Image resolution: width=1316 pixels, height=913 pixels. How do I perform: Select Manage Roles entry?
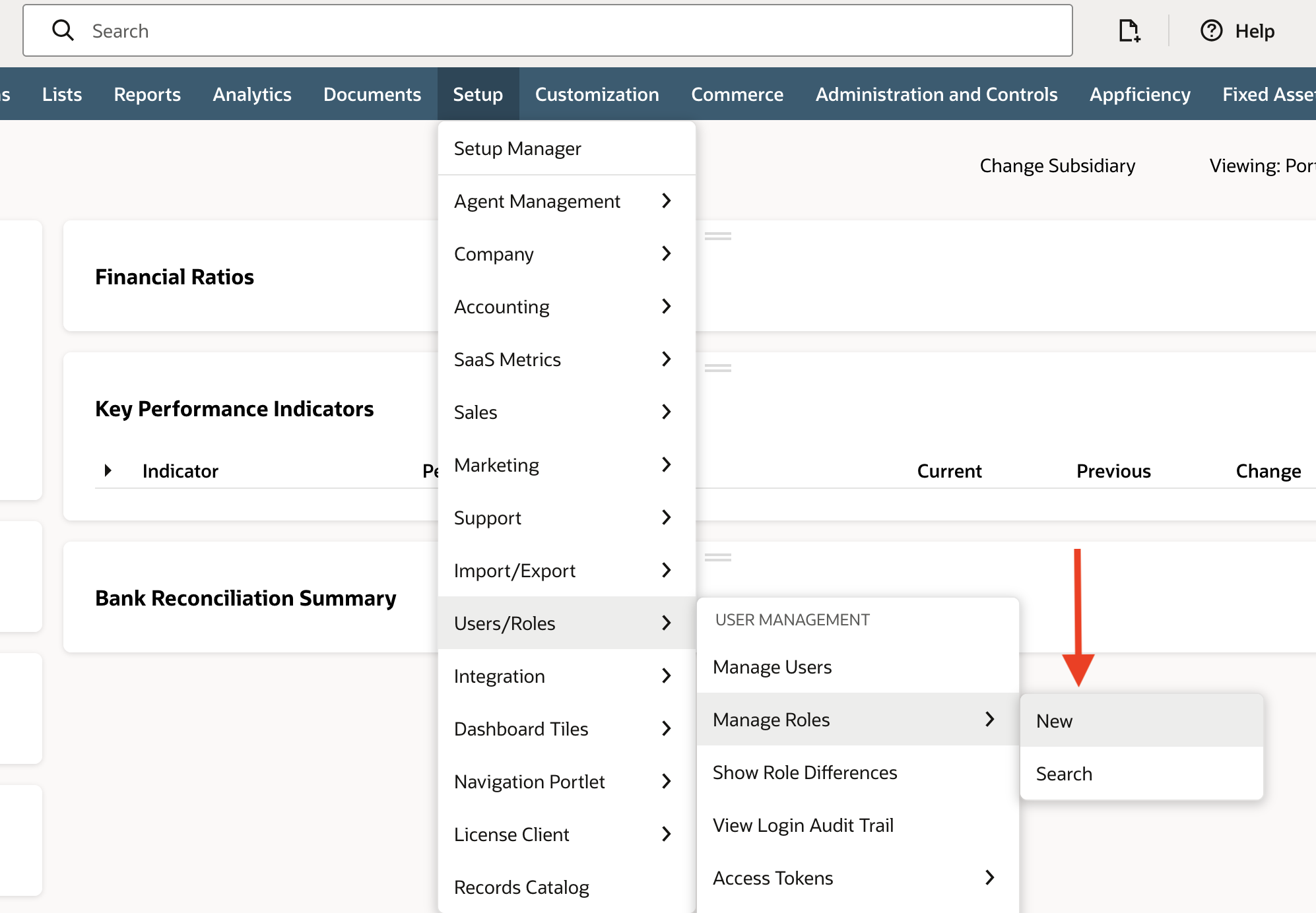point(858,720)
